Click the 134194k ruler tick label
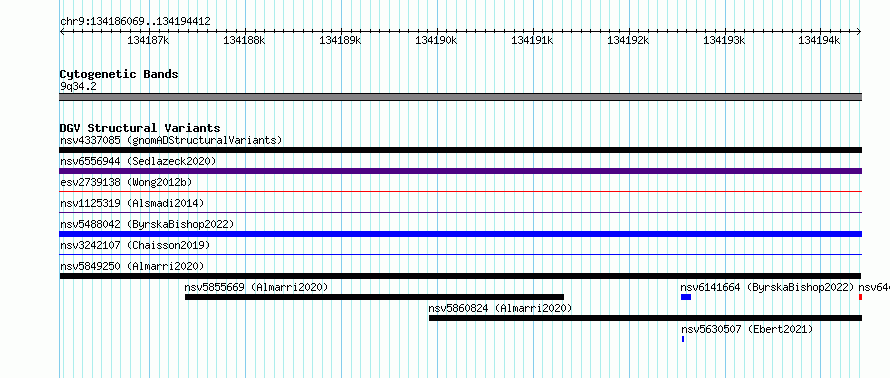 [820, 40]
